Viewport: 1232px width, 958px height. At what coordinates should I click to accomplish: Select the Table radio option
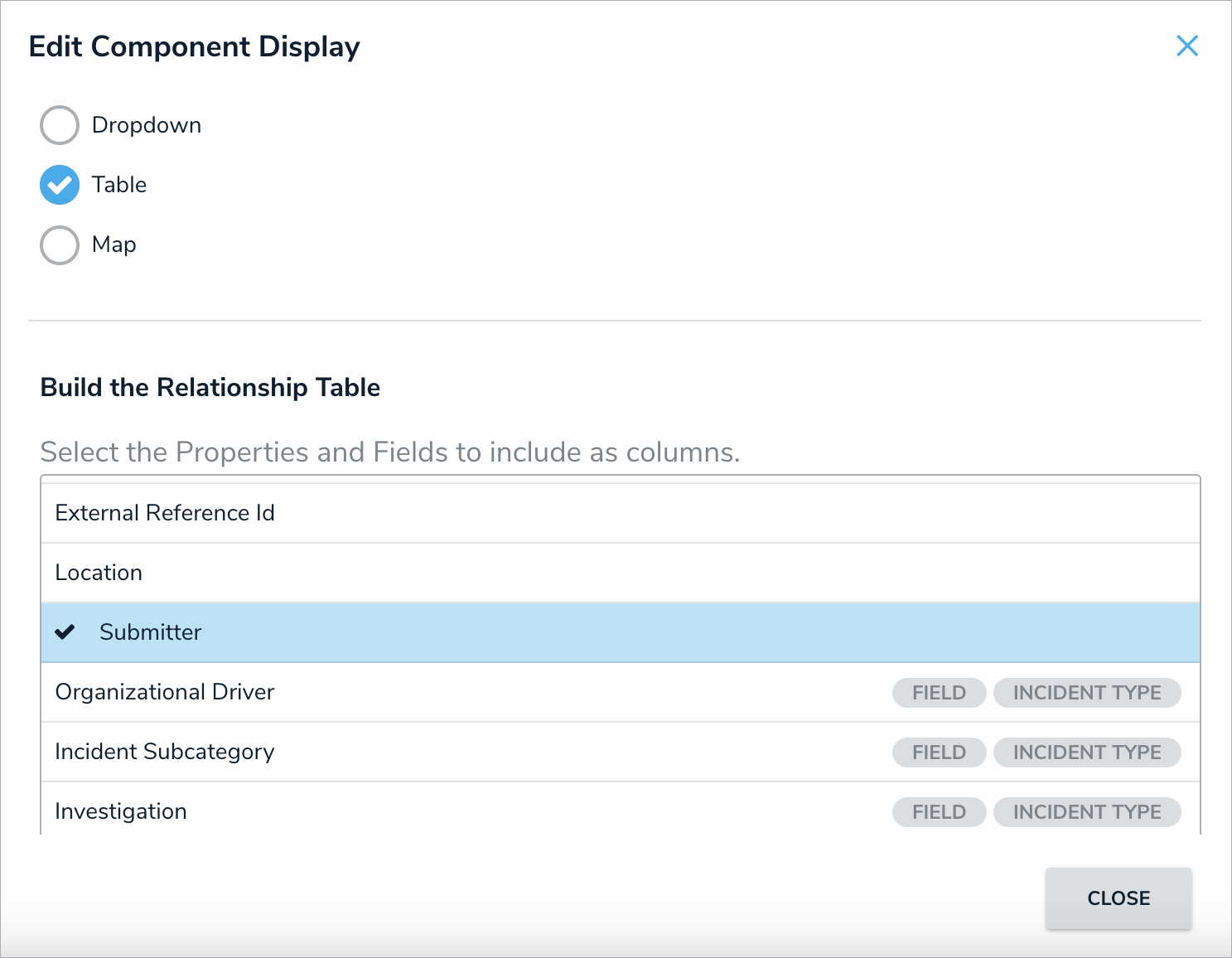click(x=60, y=185)
